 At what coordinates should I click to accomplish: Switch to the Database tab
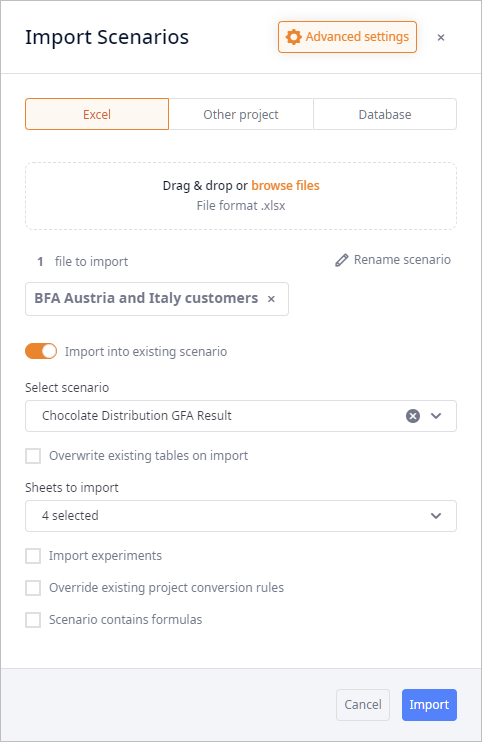pyautogui.click(x=385, y=114)
